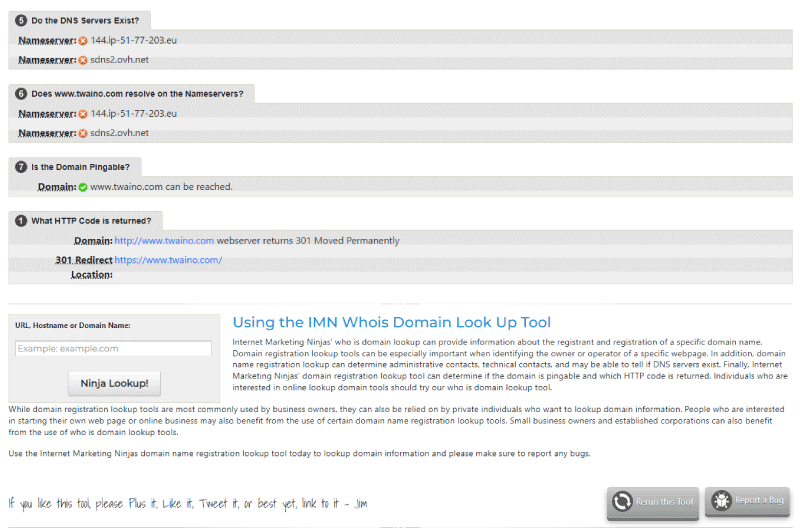This screenshot has width=800, height=530.
Task: Click red error icon beside sdns2.ovh.net in section 6
Action: [x=83, y=133]
